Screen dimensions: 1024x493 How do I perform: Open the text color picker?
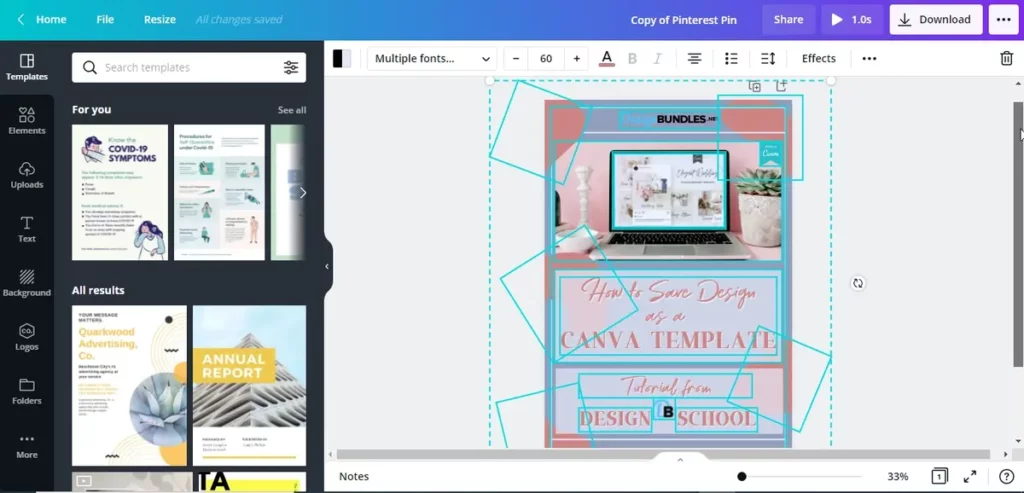click(607, 58)
